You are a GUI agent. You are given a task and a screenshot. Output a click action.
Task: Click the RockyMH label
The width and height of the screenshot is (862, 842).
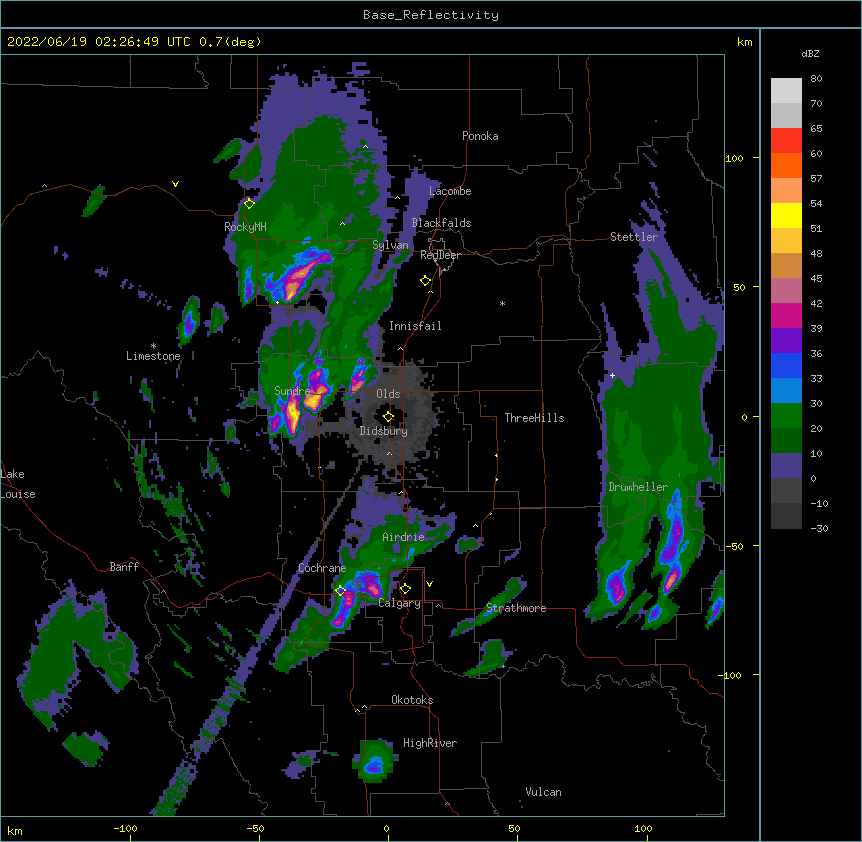click(x=245, y=227)
